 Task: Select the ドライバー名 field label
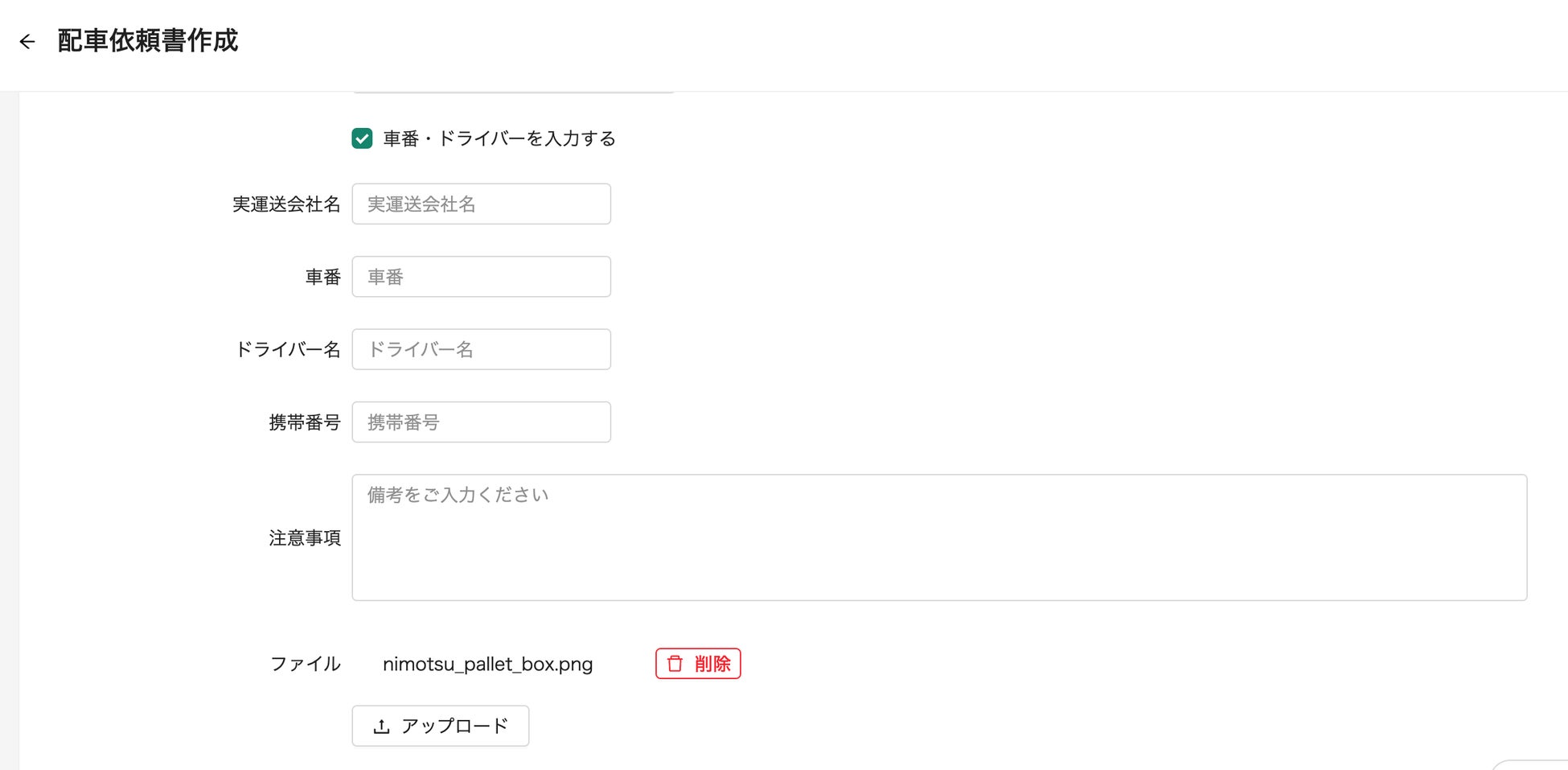[288, 349]
